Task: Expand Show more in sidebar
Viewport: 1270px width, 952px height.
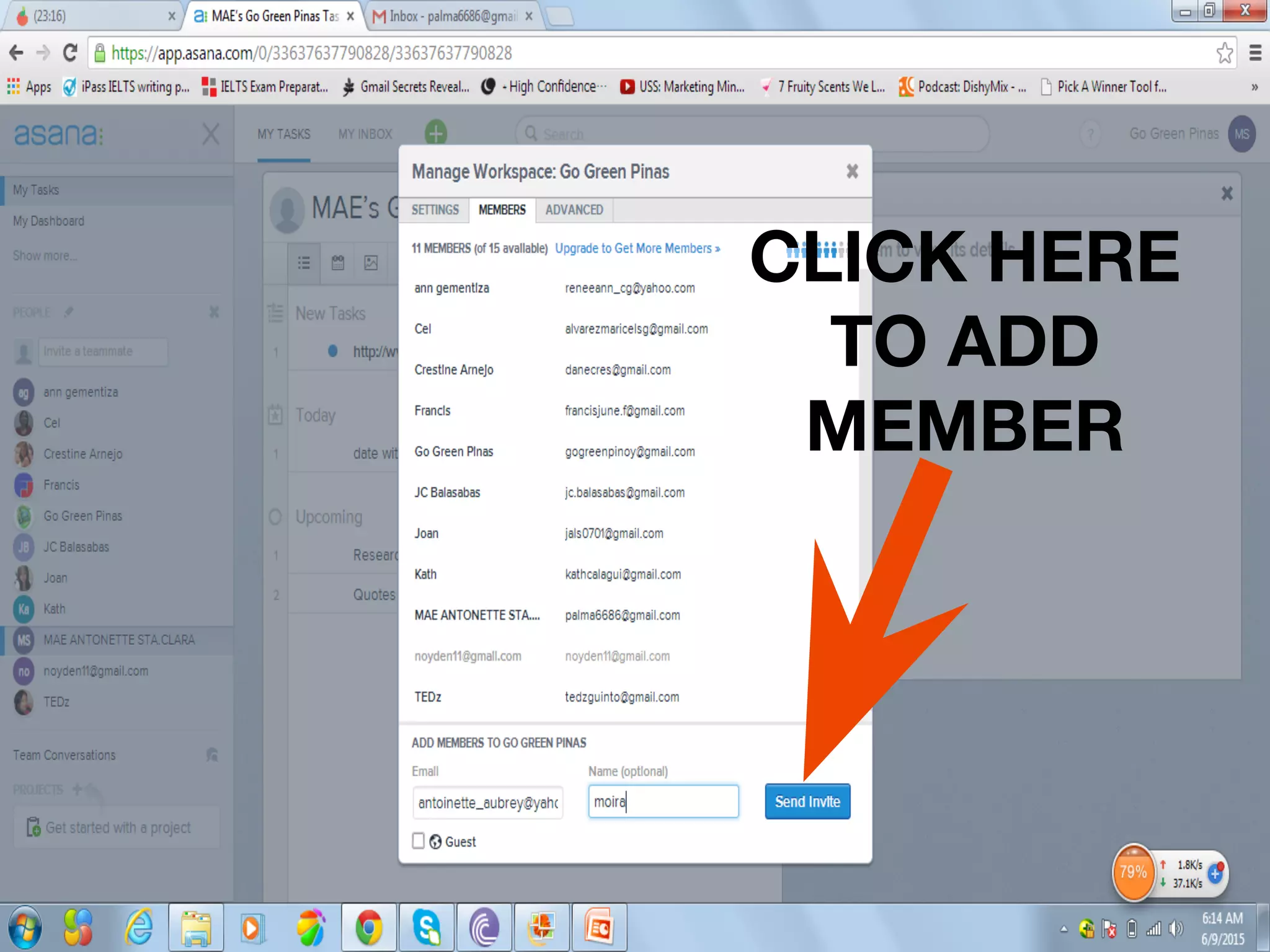Action: point(45,255)
